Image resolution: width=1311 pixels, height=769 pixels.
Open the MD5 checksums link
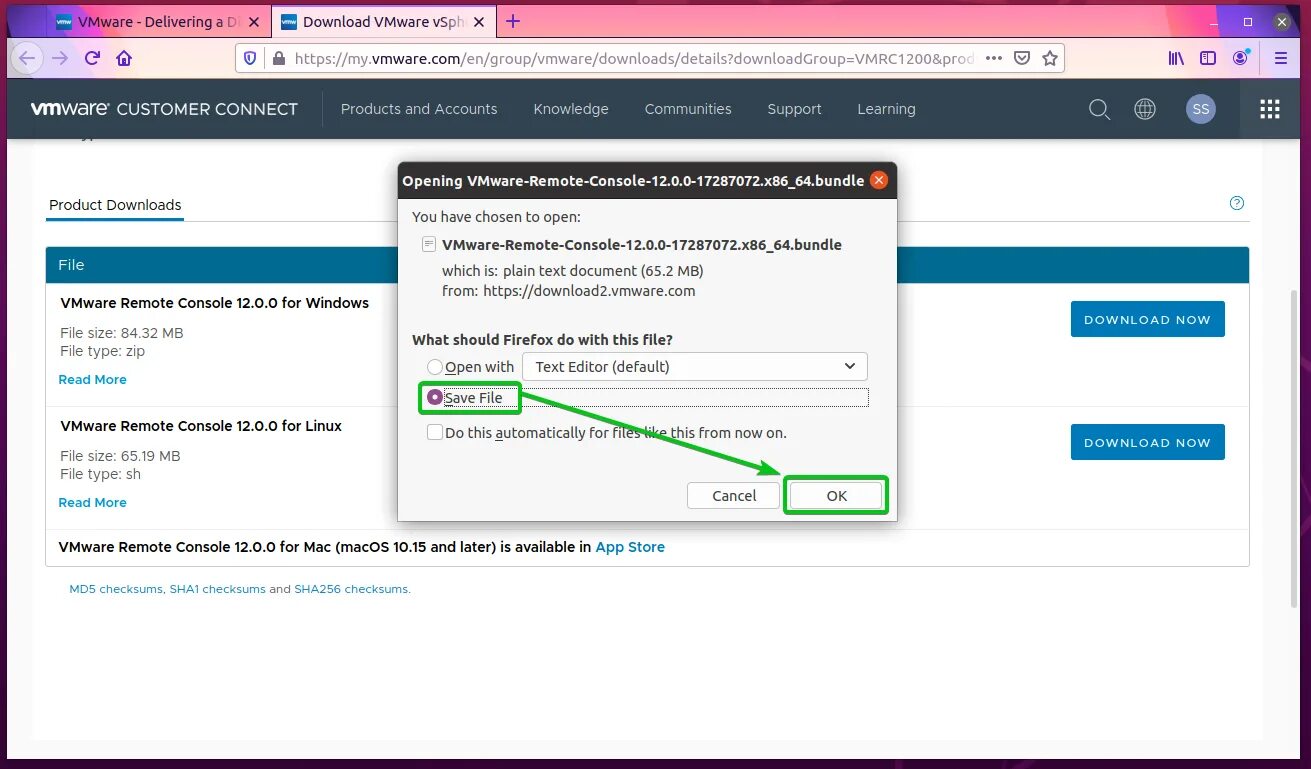[x=116, y=589]
